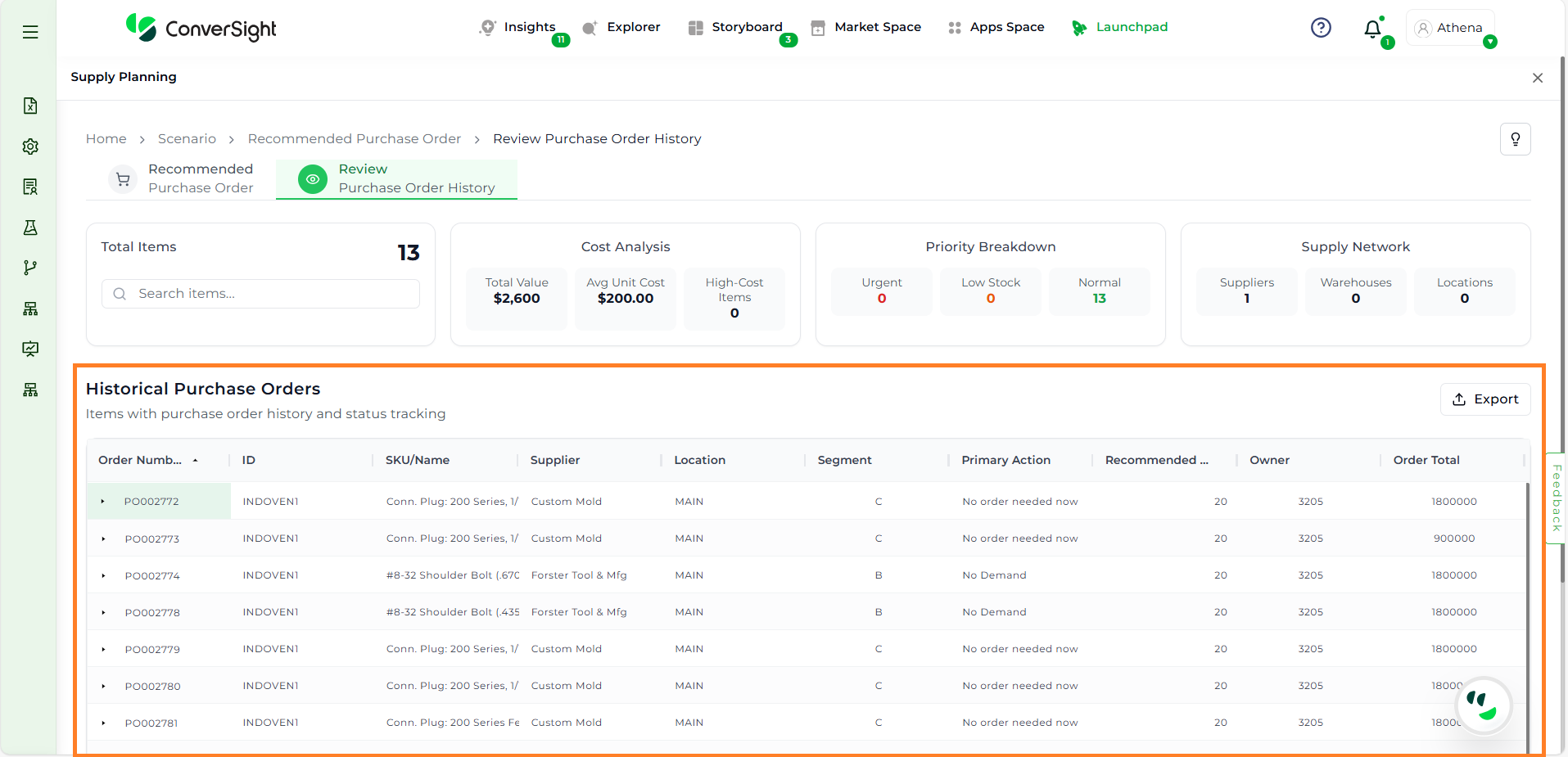Viewport: 1568px width, 757px height.
Task: Expand row for order PO002772
Action: [103, 502]
